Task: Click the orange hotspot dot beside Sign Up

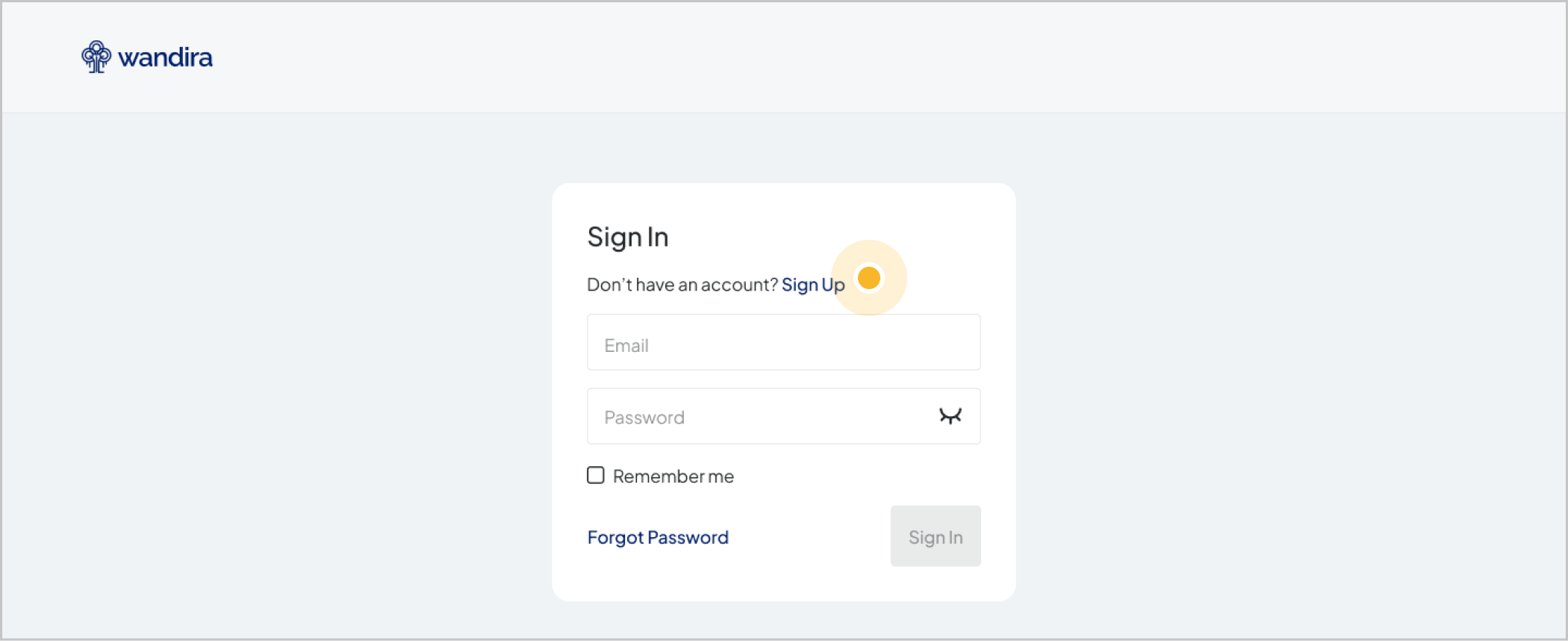Action: tap(869, 278)
